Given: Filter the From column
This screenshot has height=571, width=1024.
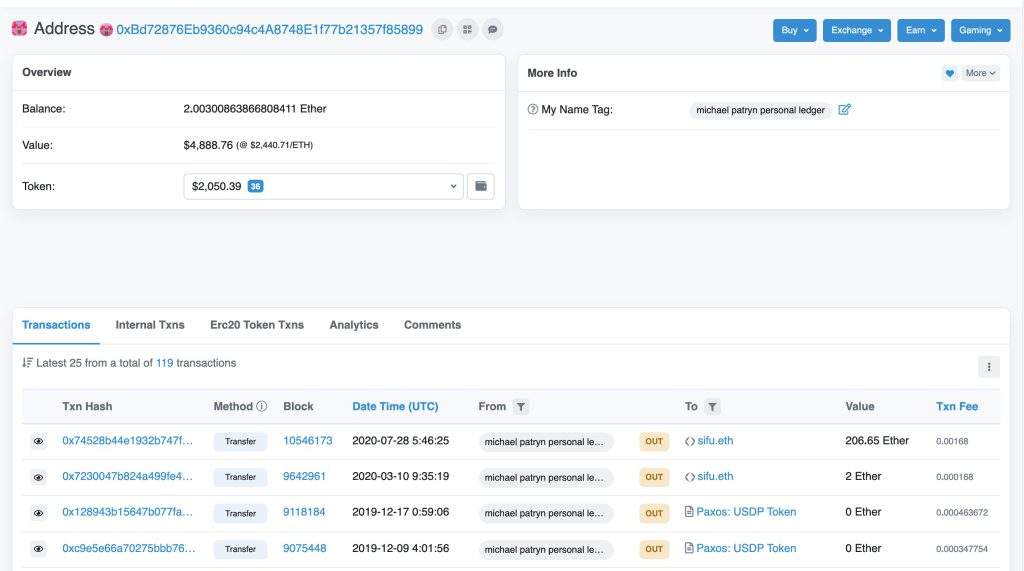Looking at the screenshot, I should point(520,406).
